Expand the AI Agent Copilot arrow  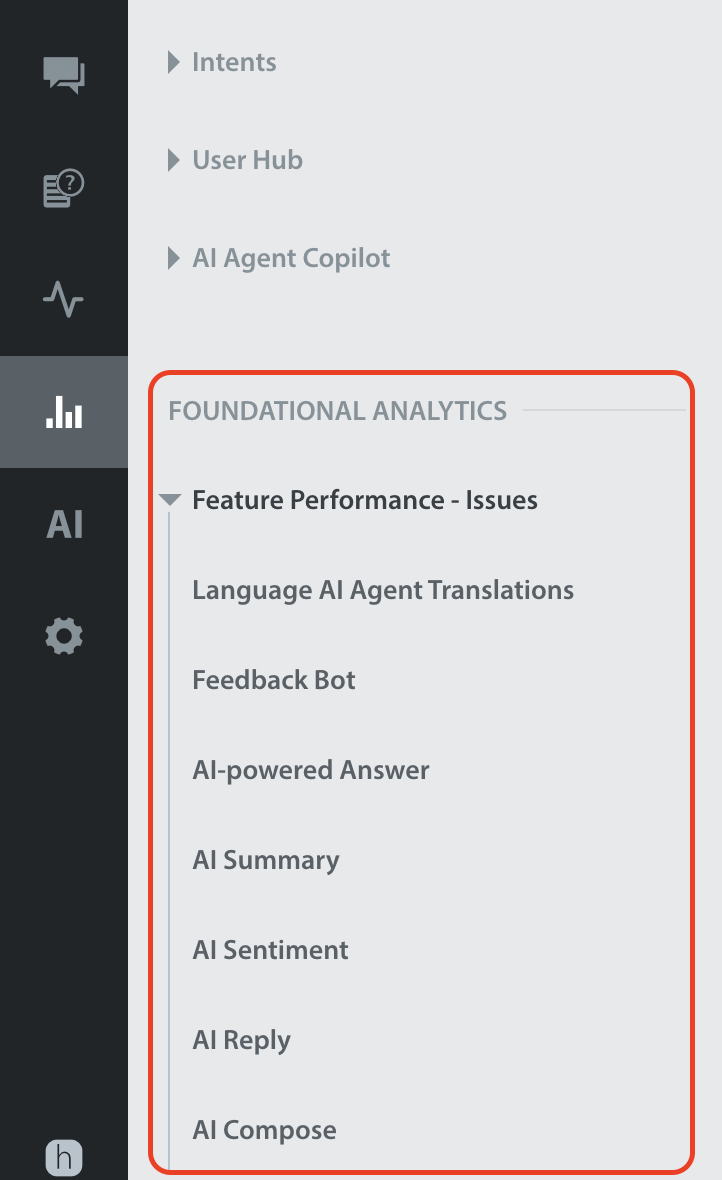point(174,258)
